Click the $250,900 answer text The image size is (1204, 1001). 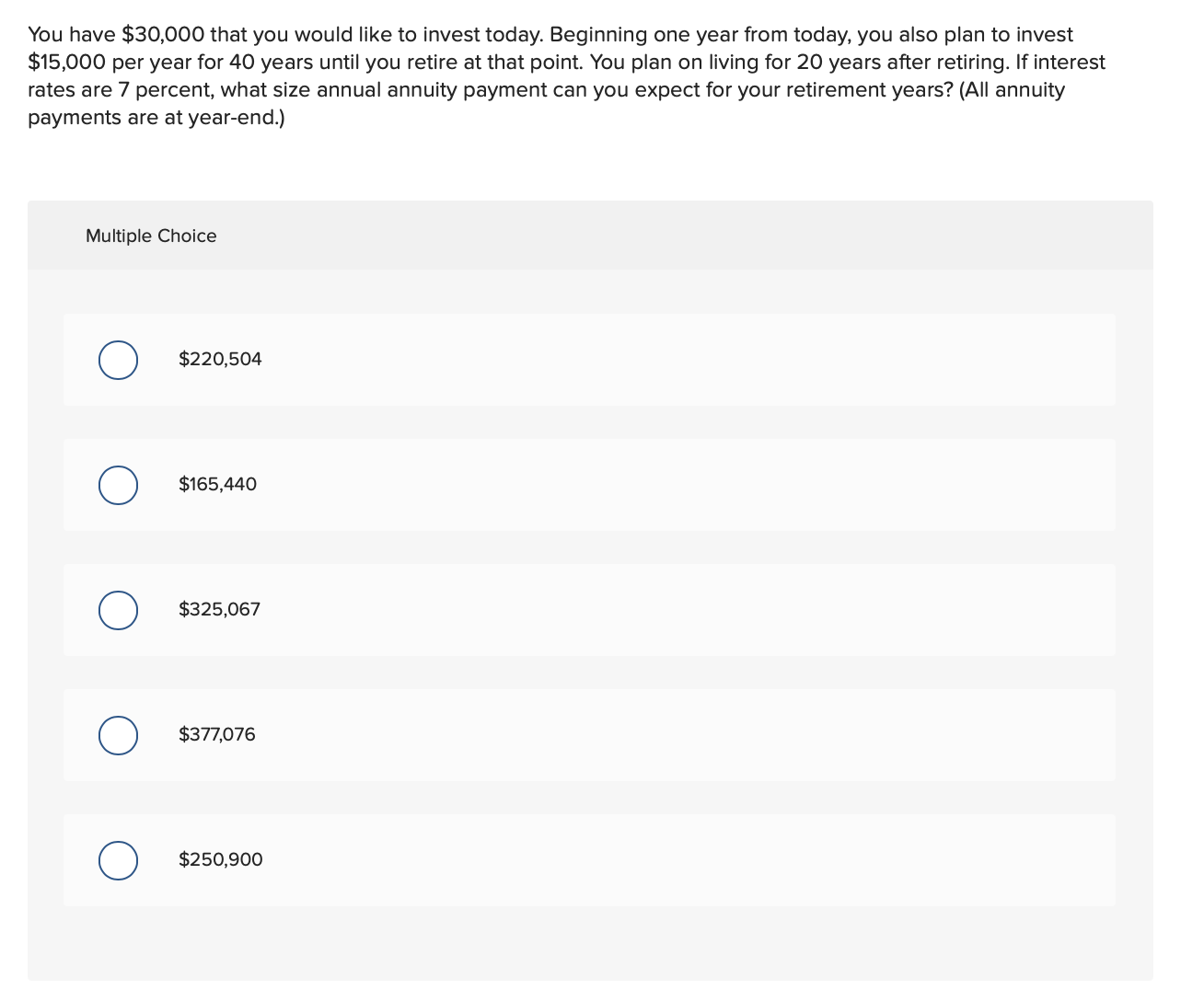(x=220, y=859)
